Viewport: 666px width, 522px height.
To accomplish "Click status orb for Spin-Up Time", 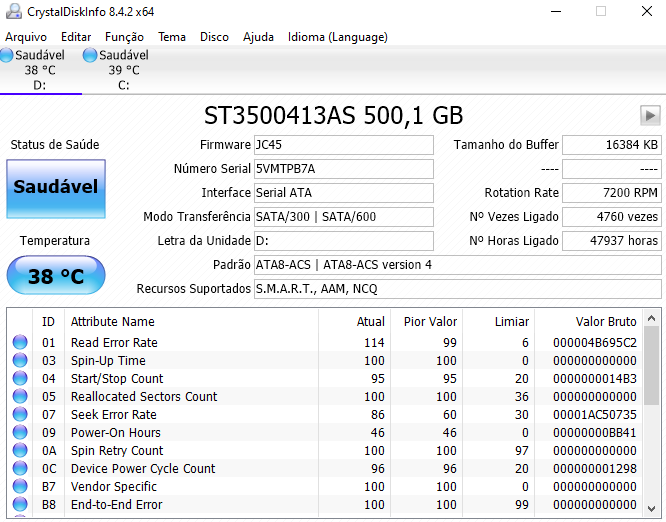I will click(x=20, y=360).
